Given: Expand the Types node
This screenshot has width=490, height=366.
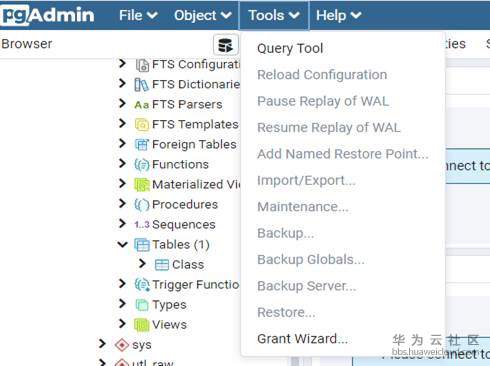Looking at the screenshot, I should [122, 304].
